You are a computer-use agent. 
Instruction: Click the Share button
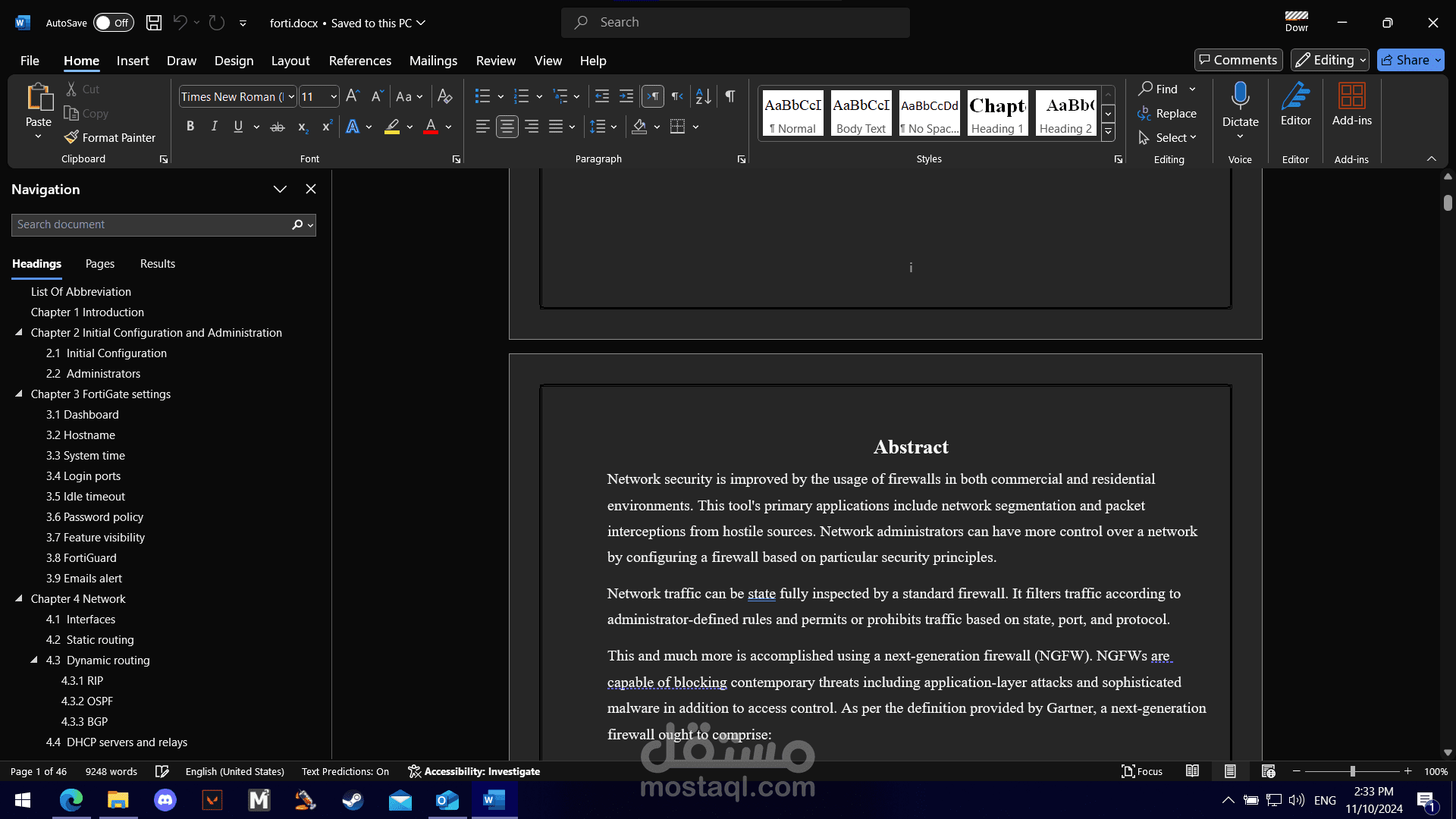coord(1410,60)
